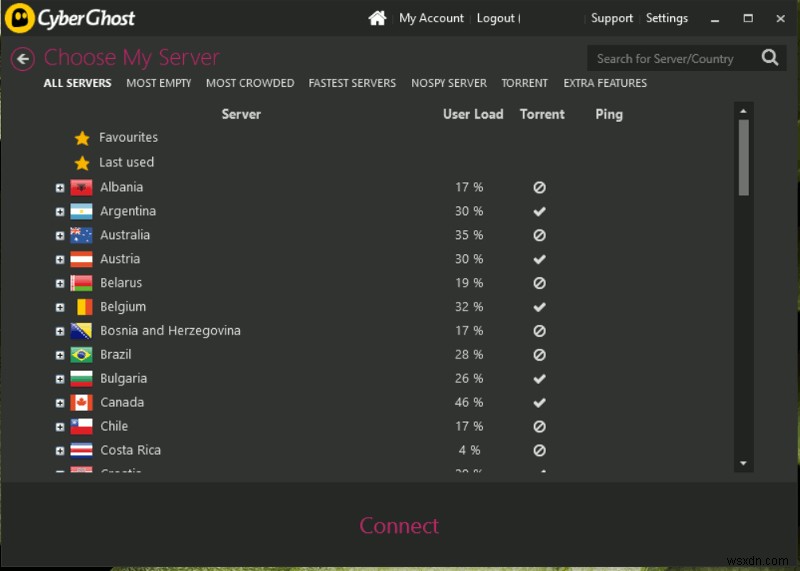Click the Bulgaria flag icon
The width and height of the screenshot is (800, 571).
point(82,379)
